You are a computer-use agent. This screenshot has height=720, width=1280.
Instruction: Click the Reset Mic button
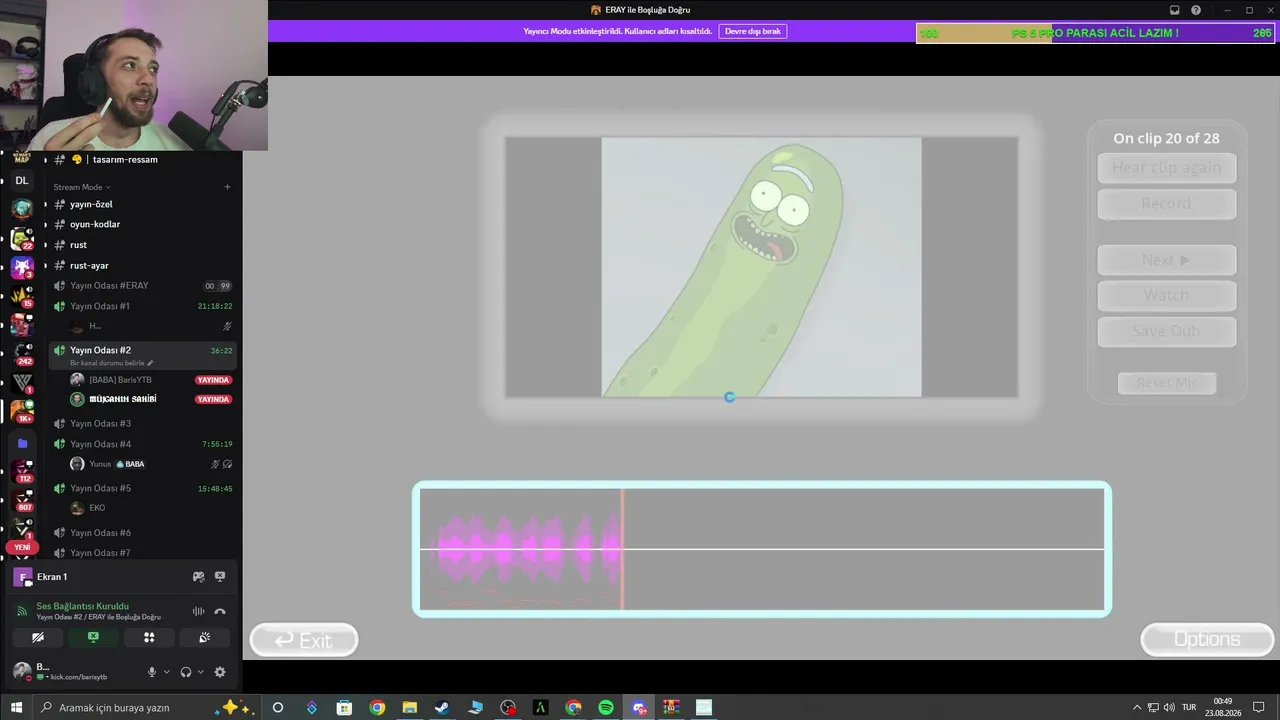(x=1167, y=383)
